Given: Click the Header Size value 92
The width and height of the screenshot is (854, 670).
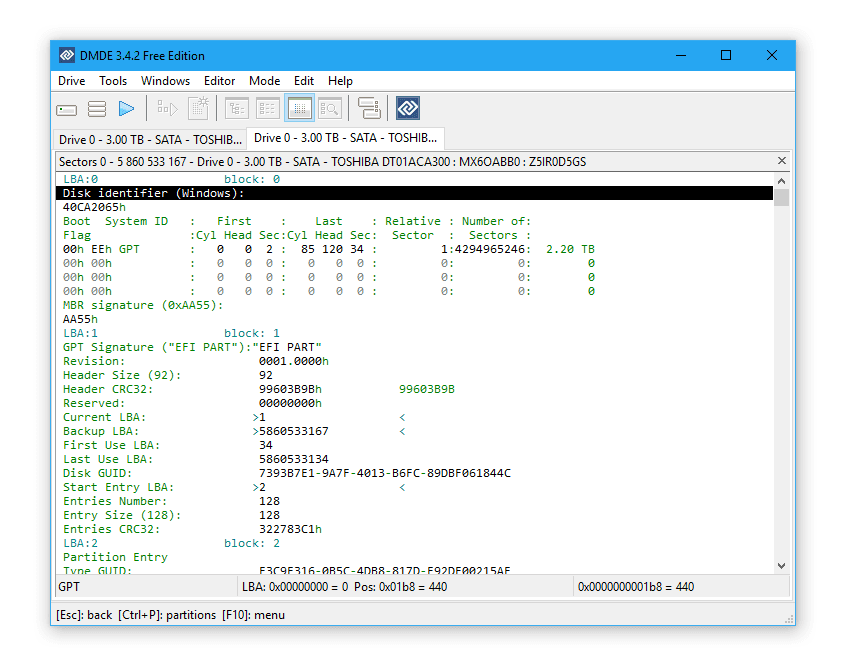Looking at the screenshot, I should click(266, 376).
